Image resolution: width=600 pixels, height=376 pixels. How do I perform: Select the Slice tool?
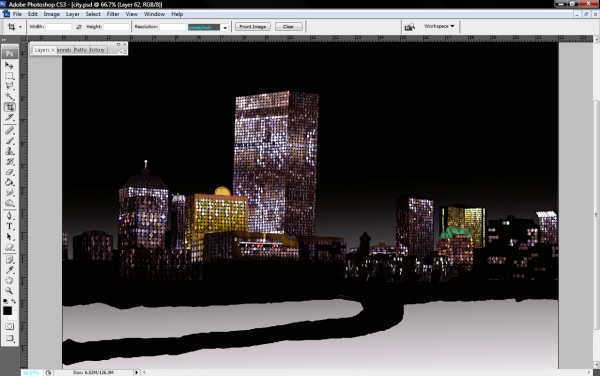[9, 117]
